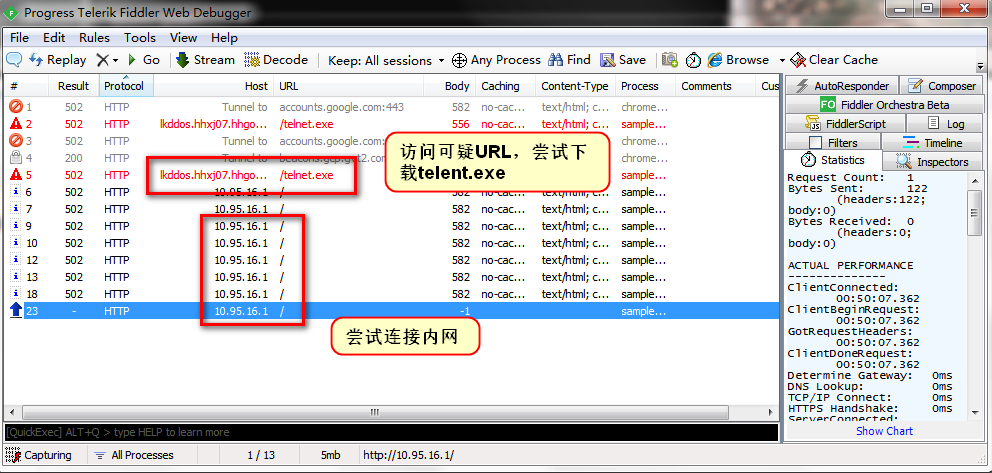Toggle Decode mode

[x=276, y=60]
